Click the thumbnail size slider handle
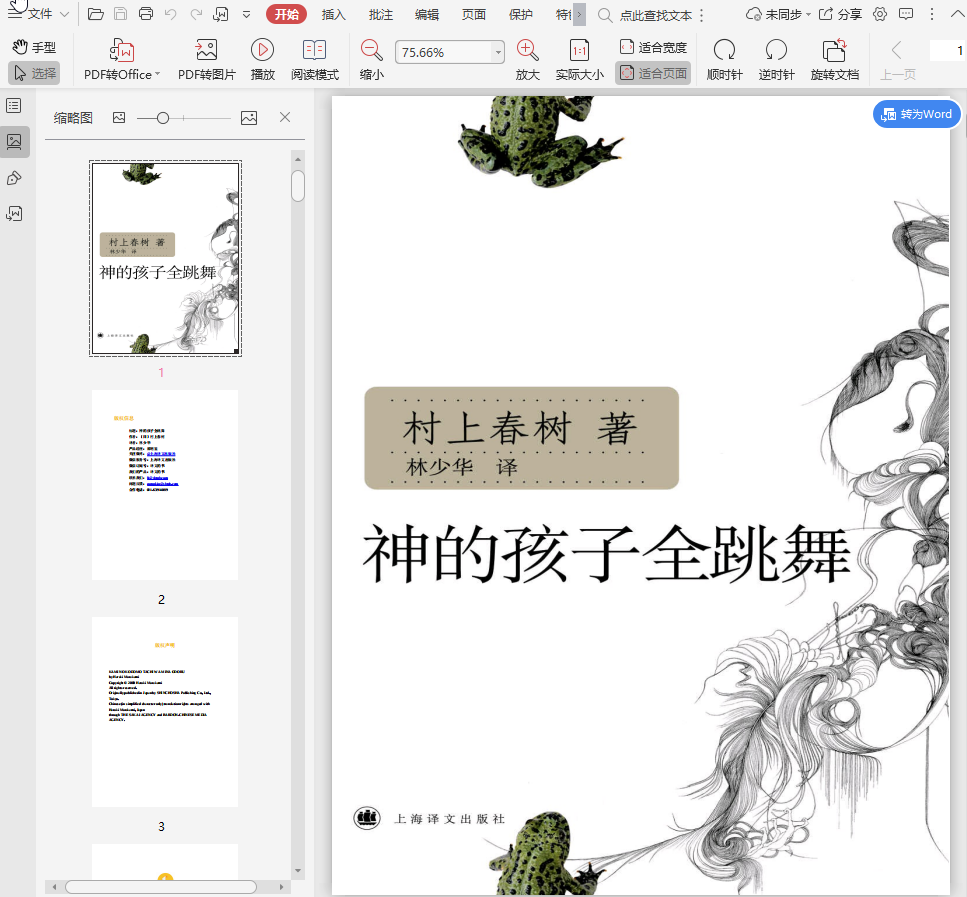967x897 pixels. coord(163,118)
